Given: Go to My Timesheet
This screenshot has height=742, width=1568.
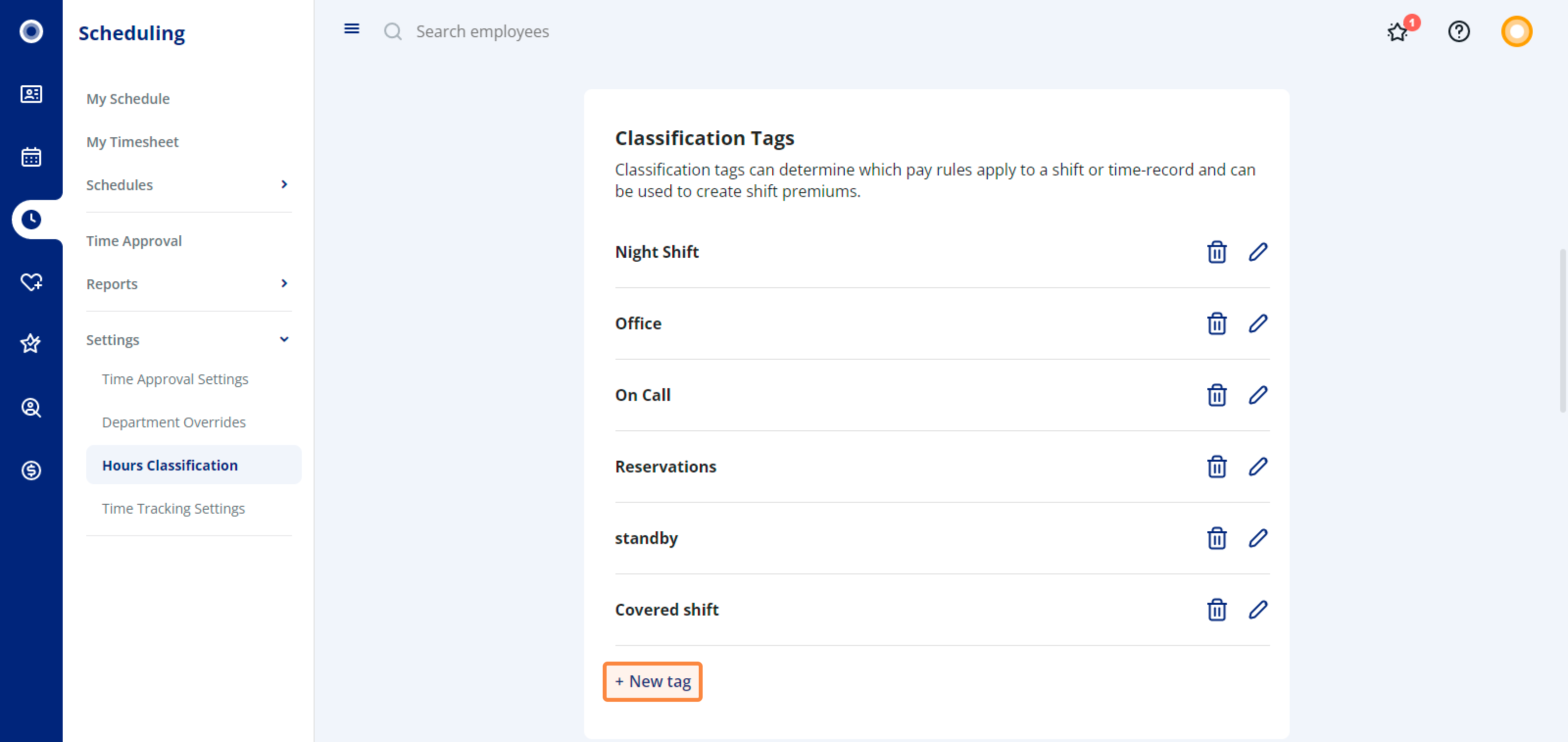Looking at the screenshot, I should point(132,142).
